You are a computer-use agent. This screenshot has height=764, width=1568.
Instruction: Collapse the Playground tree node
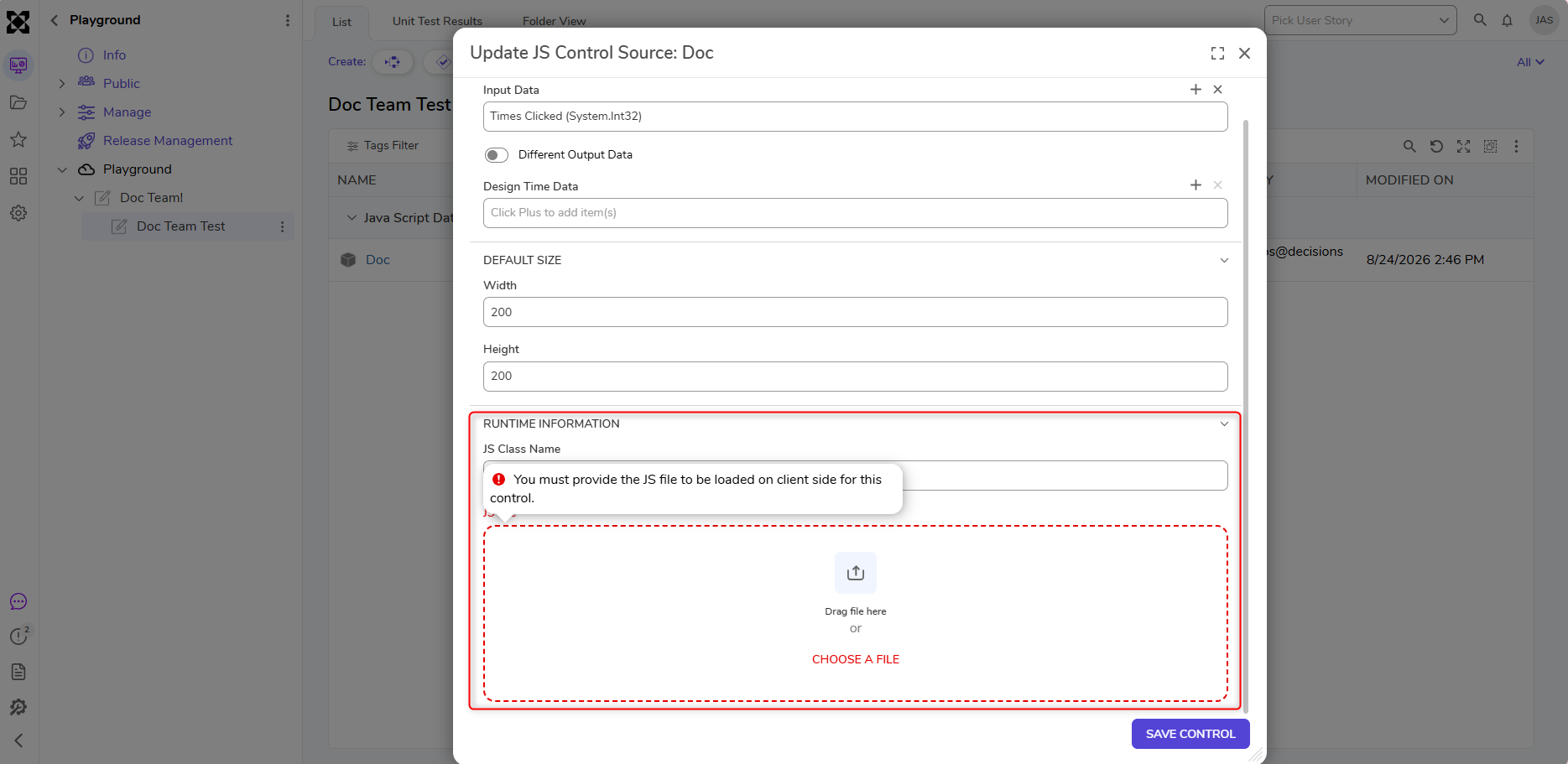click(x=62, y=169)
